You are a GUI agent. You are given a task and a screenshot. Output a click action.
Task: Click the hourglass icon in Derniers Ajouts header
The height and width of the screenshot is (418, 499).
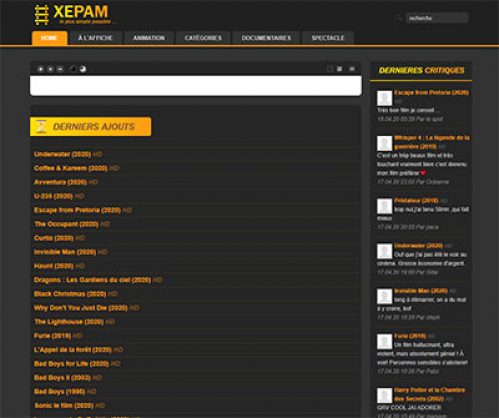pos(41,127)
